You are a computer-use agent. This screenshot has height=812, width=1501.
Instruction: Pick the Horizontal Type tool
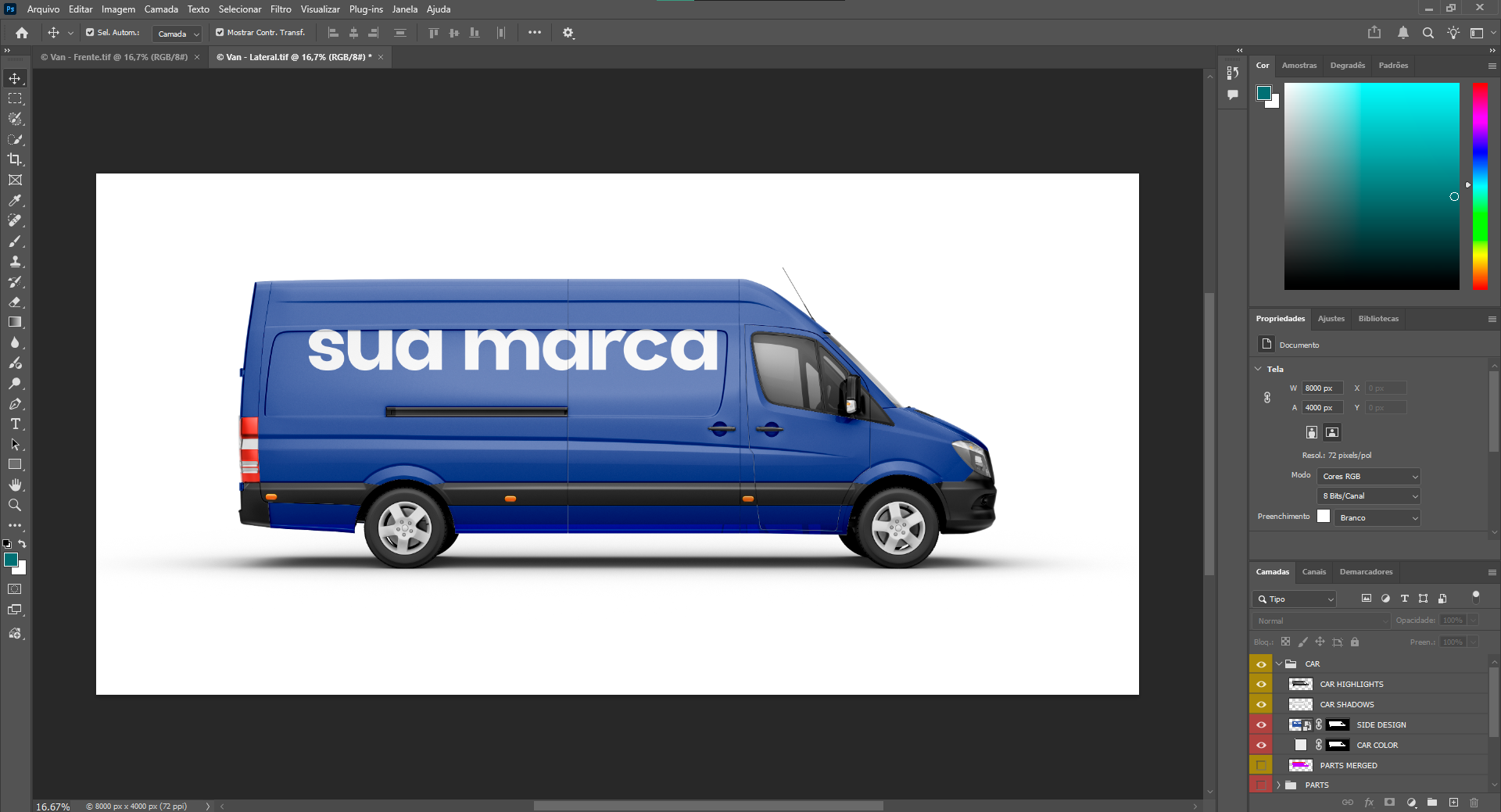(15, 424)
